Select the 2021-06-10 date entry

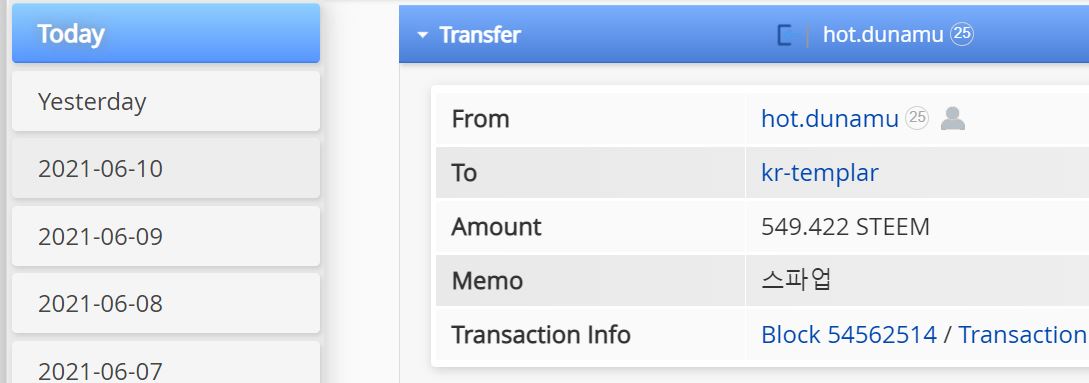click(166, 169)
